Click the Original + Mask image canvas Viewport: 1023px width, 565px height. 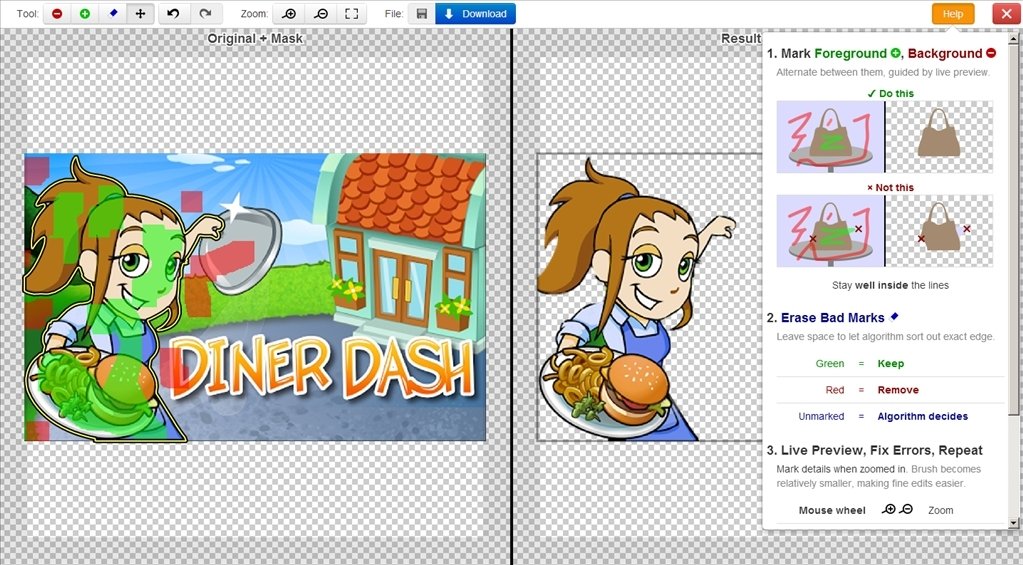[255, 298]
